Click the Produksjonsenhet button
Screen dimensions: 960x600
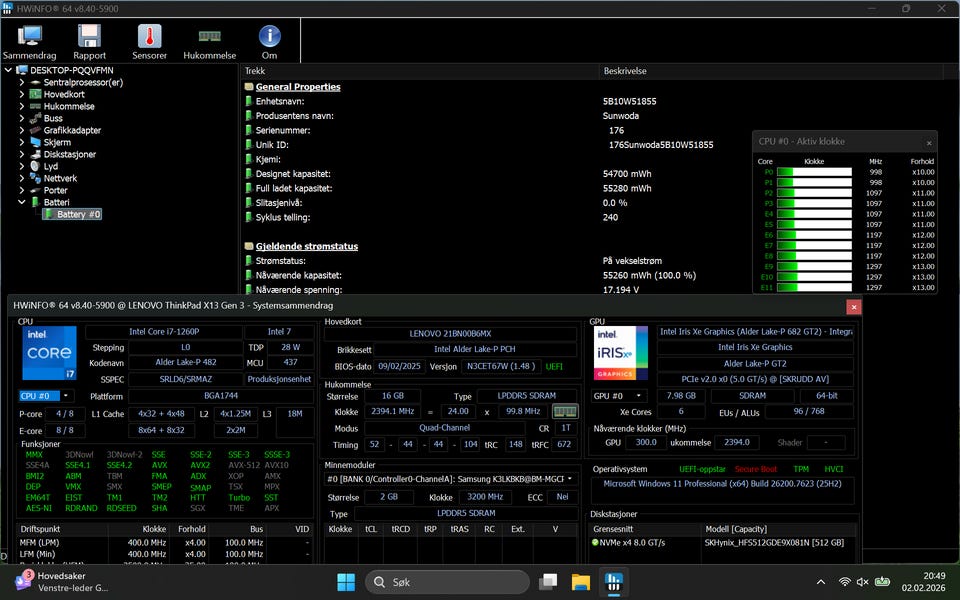tap(280, 379)
